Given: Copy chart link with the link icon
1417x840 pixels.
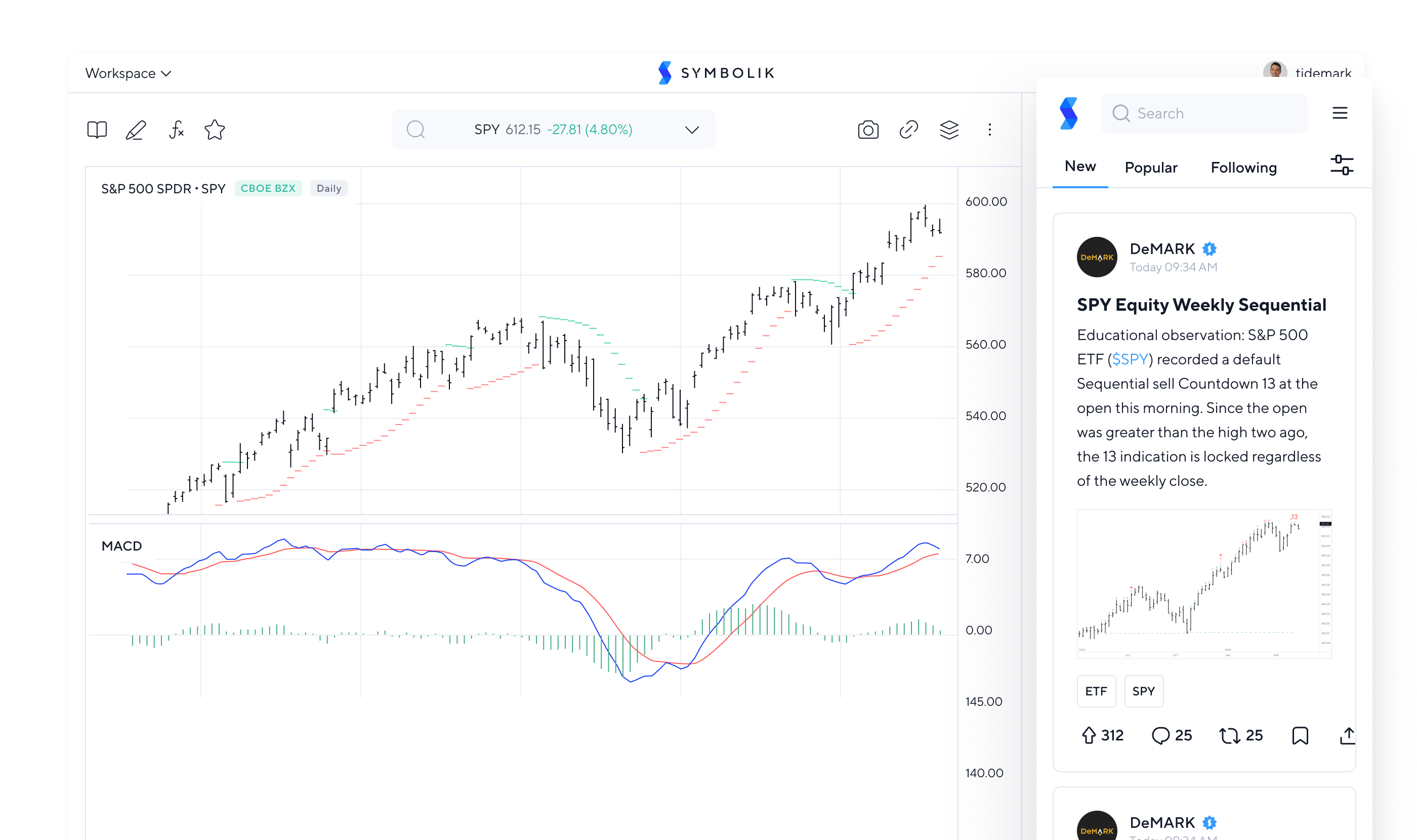Looking at the screenshot, I should [x=908, y=130].
